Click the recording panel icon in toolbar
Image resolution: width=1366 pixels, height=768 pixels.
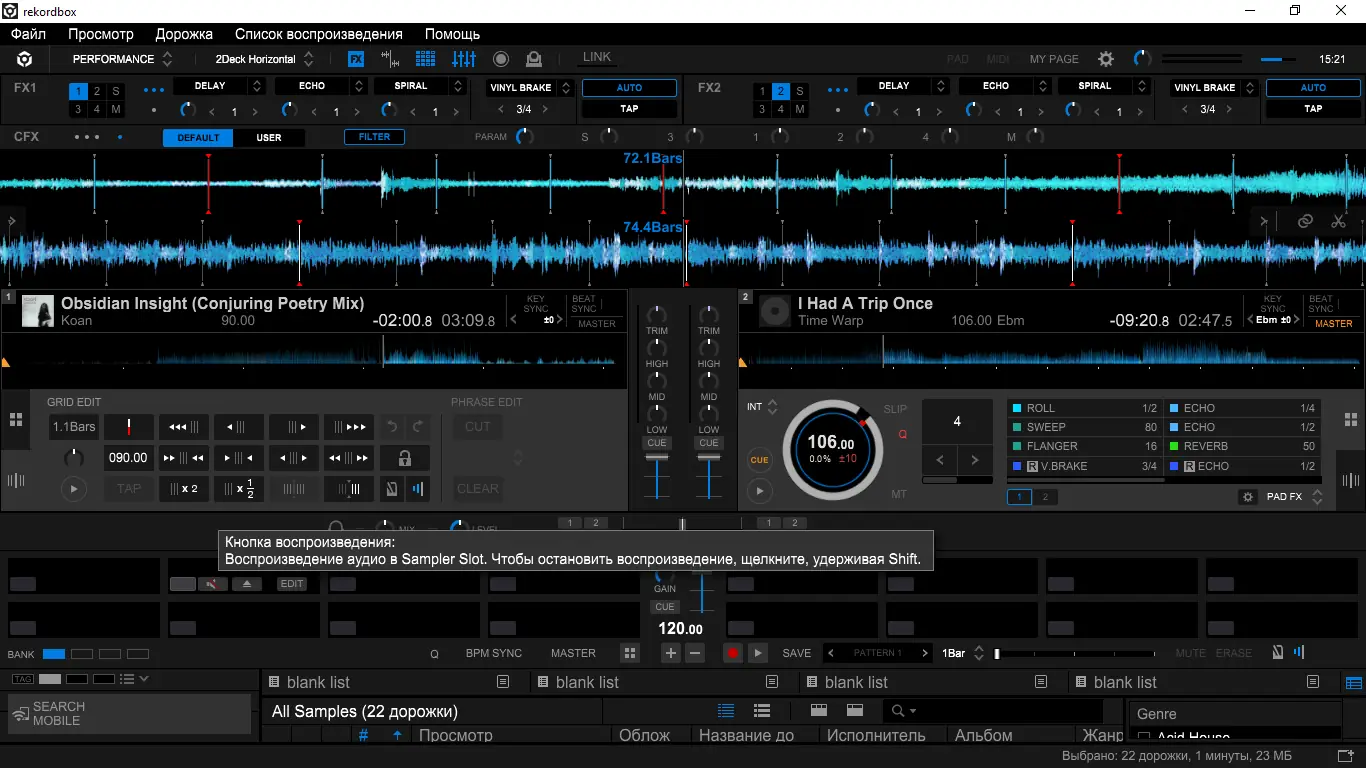[x=501, y=59]
